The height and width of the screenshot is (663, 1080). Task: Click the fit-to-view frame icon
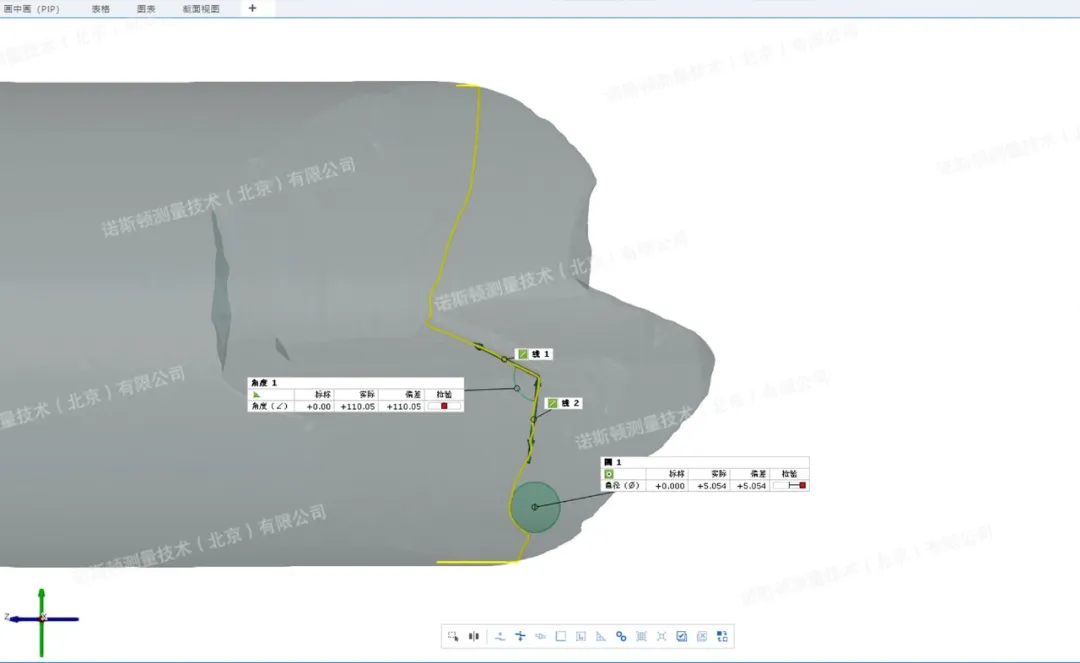(x=661, y=636)
